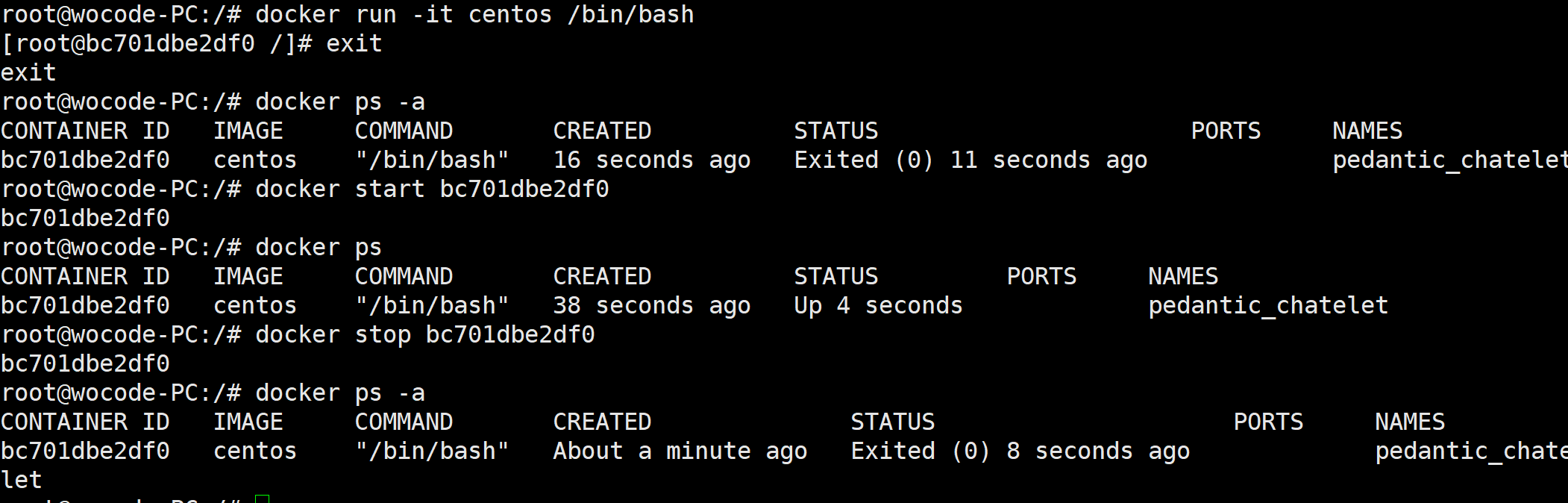
Task: Click the 'Up 4 seconds' status value
Action: point(878,305)
